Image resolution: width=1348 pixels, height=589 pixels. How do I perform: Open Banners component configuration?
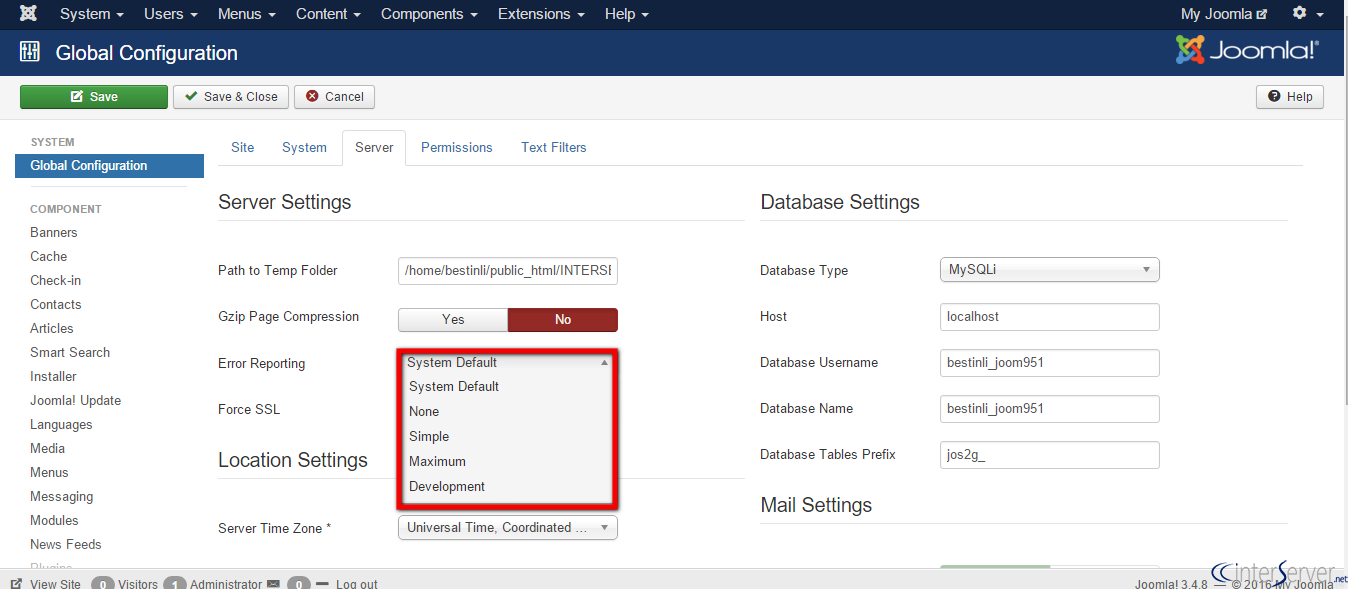54,232
